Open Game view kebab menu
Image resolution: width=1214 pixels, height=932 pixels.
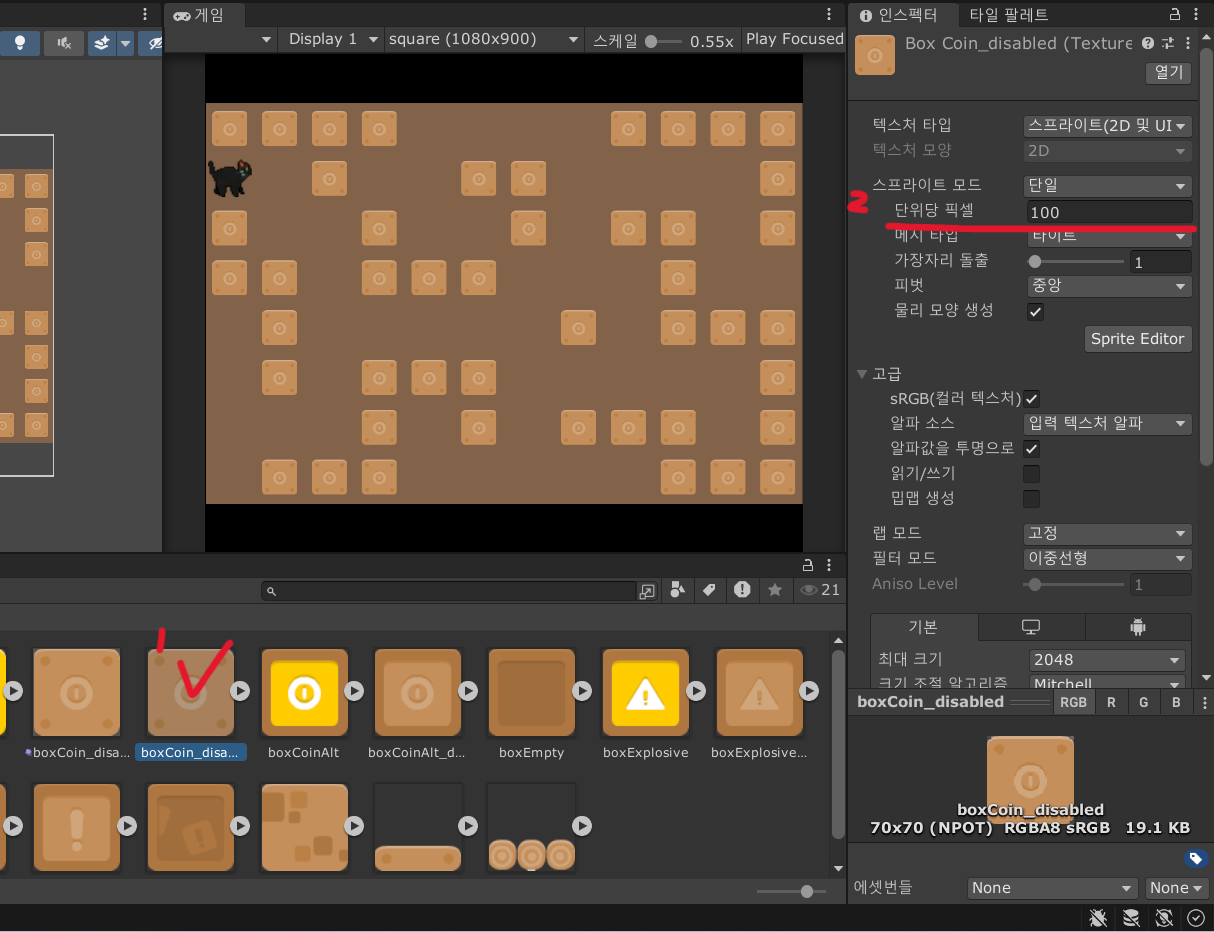829,14
